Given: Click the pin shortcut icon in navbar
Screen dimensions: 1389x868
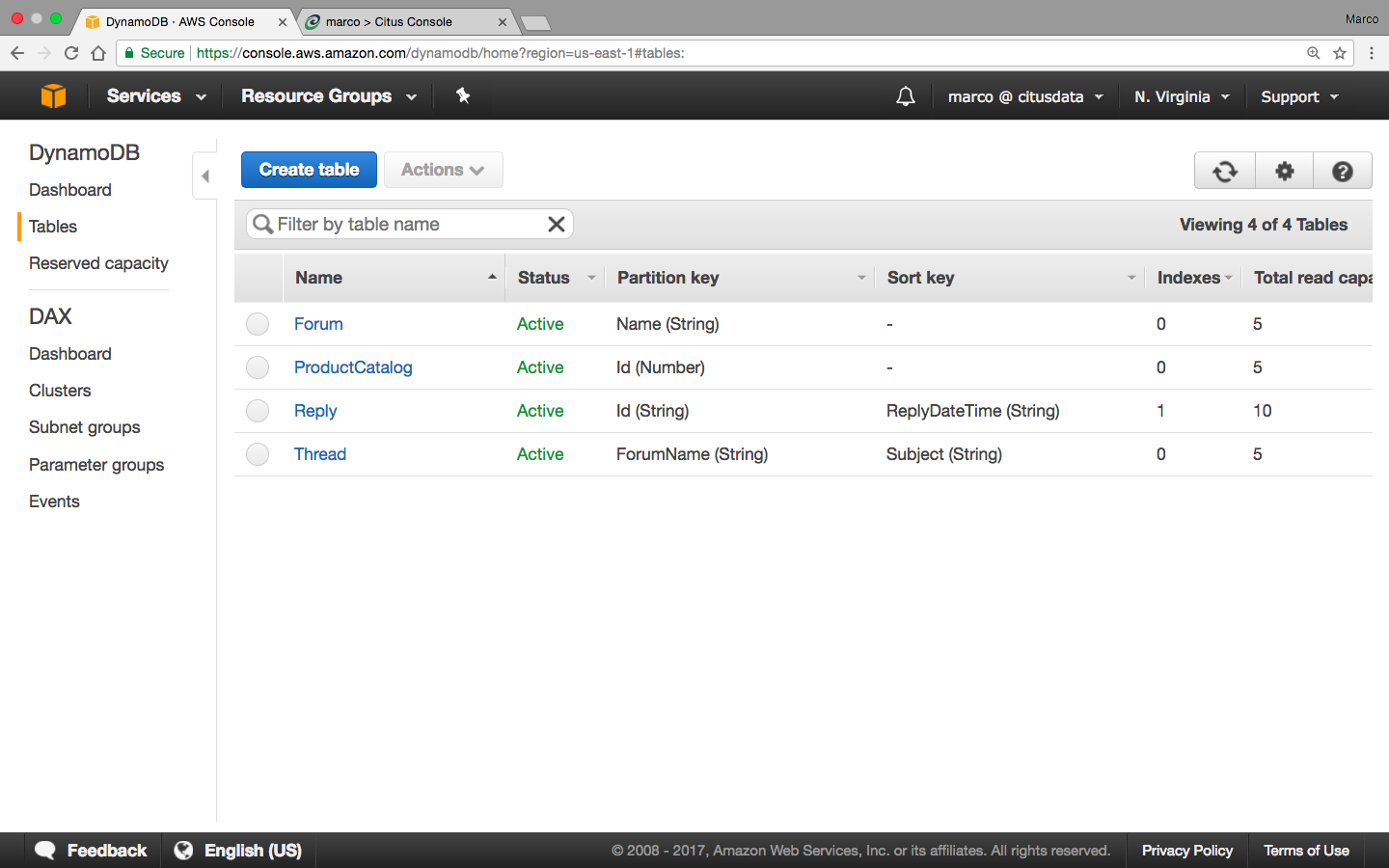Looking at the screenshot, I should pyautogui.click(x=463, y=95).
